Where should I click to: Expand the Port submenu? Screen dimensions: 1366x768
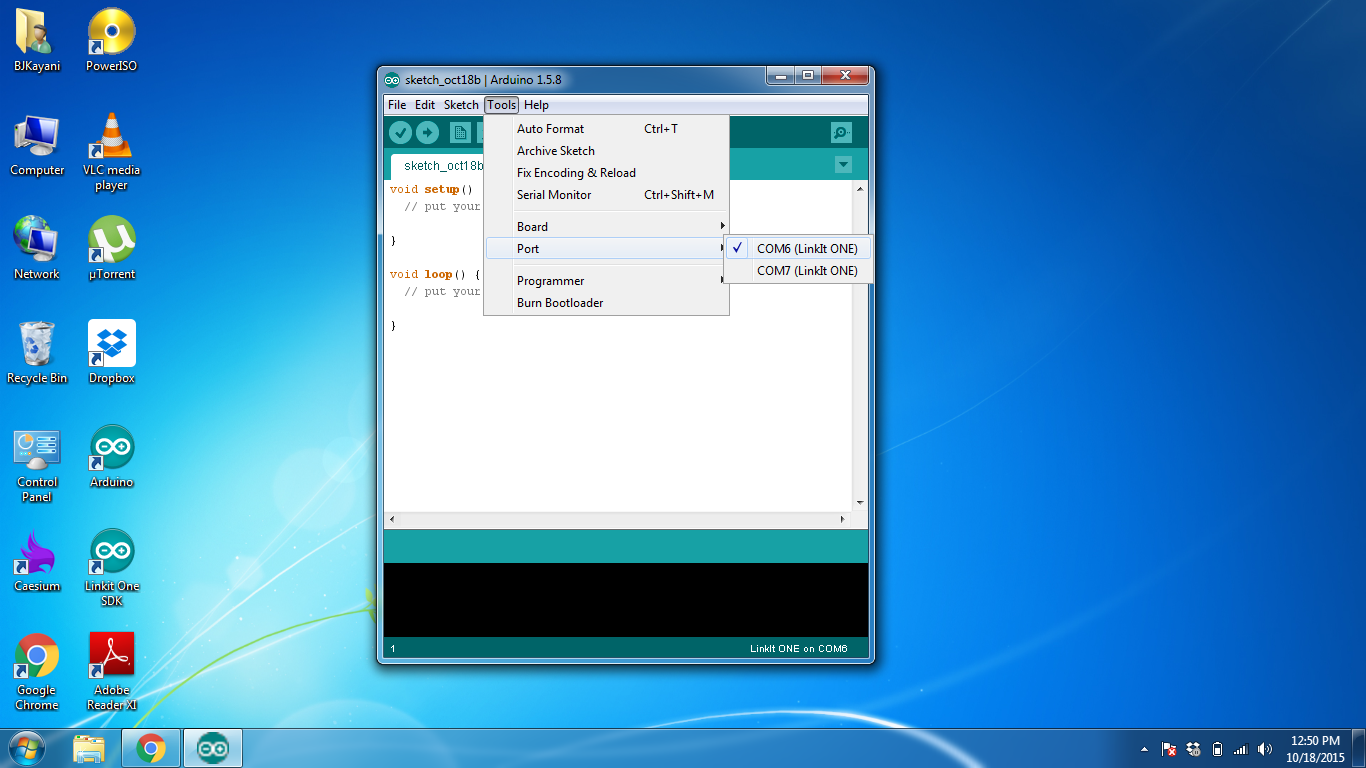[607, 249]
